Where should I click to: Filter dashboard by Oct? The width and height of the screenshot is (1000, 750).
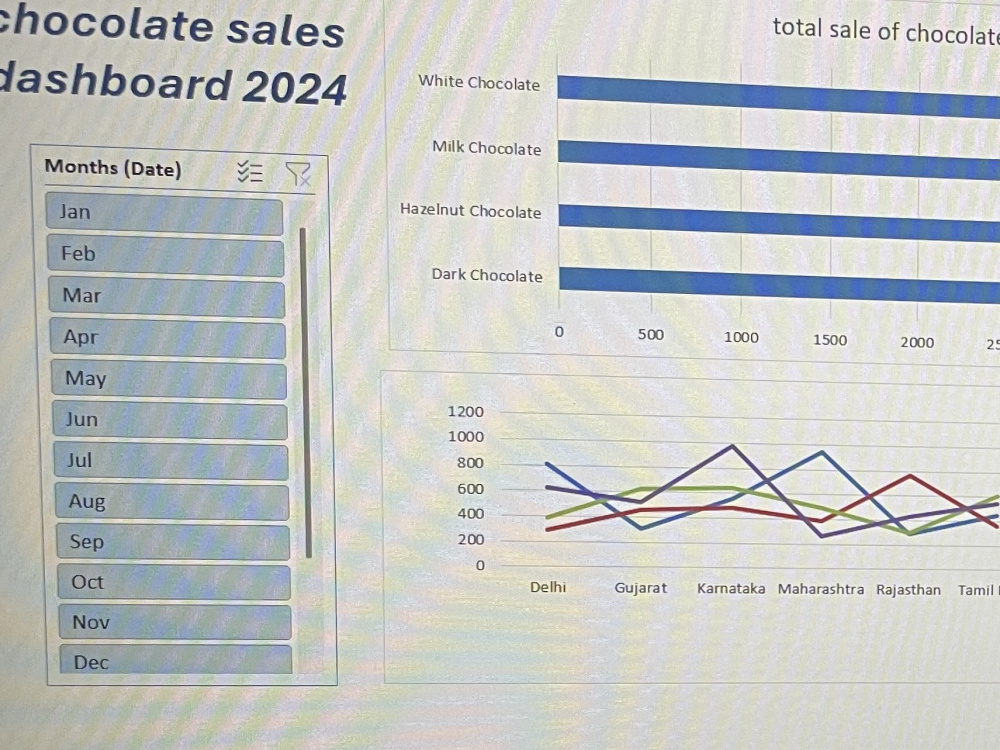(174, 582)
